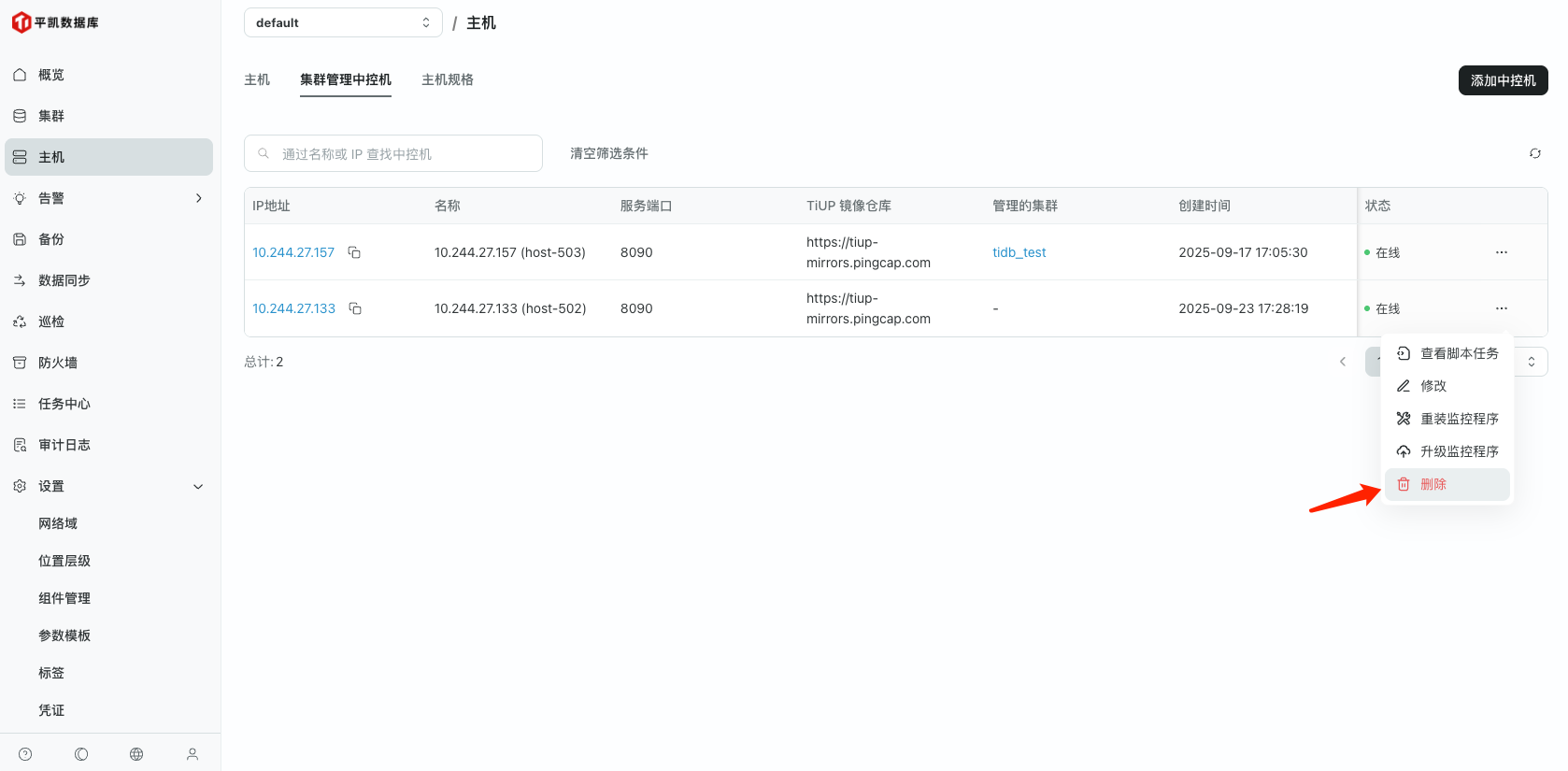
Task: Open user profile icon
Action: 192,754
